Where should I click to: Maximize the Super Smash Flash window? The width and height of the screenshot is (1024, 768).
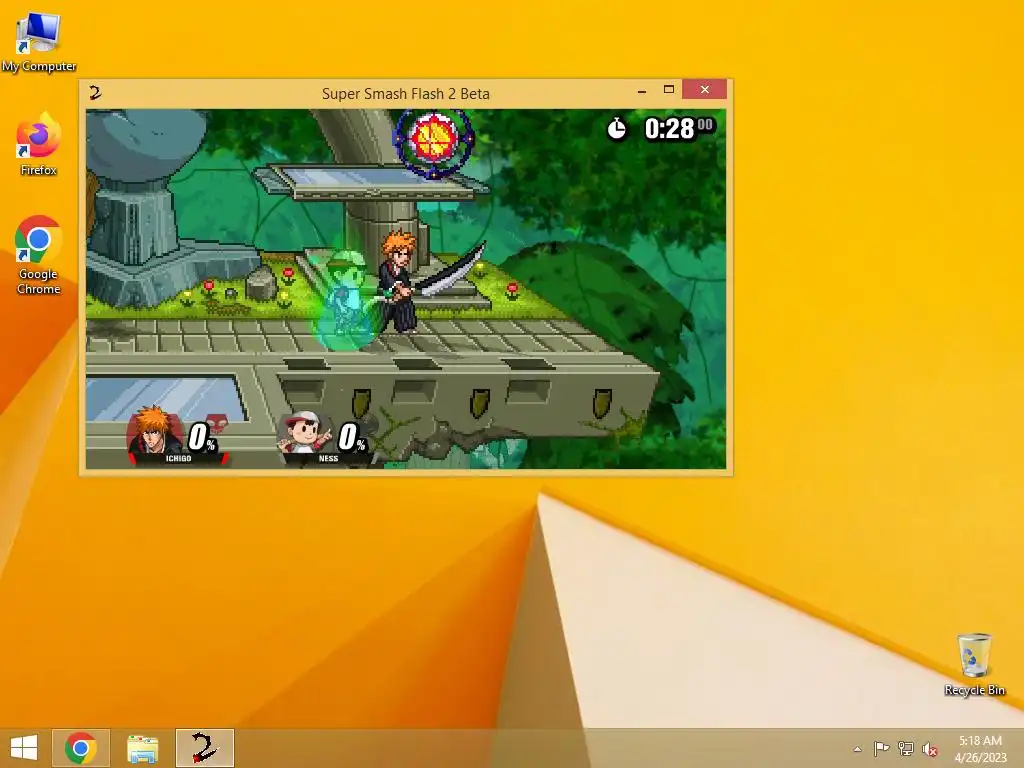(x=669, y=90)
